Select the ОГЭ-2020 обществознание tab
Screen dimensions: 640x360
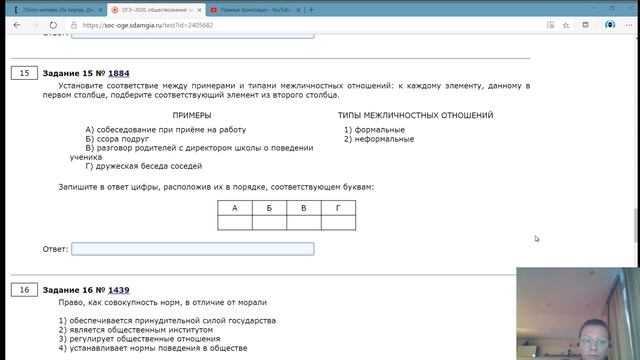tap(157, 10)
